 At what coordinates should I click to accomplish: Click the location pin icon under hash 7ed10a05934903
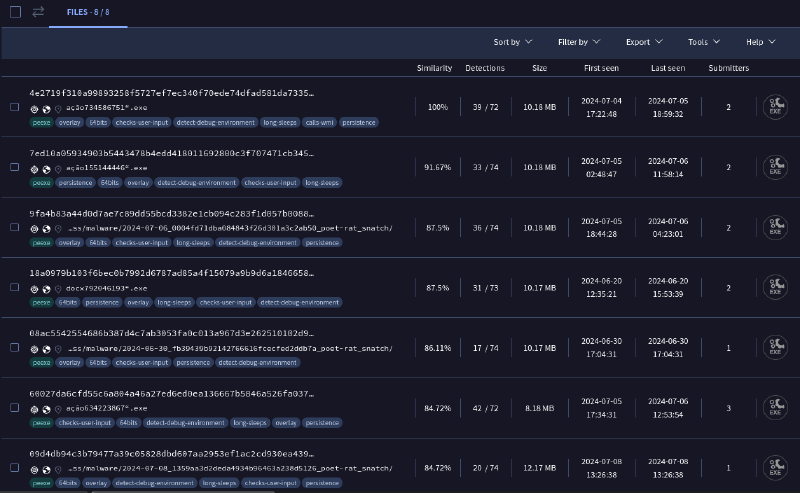pos(58,168)
